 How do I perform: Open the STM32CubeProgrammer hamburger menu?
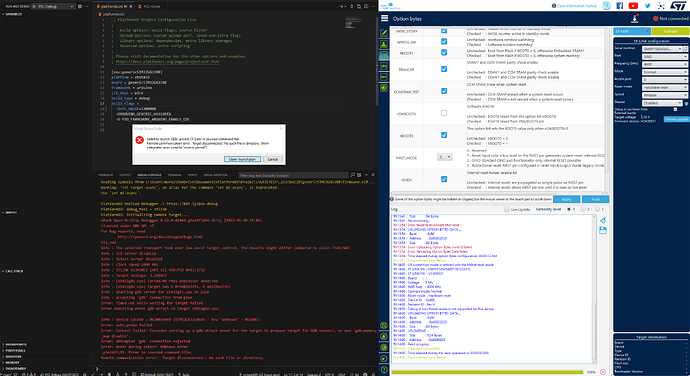click(384, 18)
